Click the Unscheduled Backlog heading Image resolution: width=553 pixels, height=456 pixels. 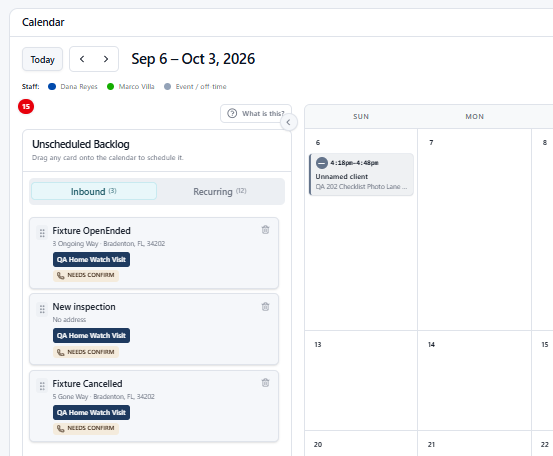[81, 144]
